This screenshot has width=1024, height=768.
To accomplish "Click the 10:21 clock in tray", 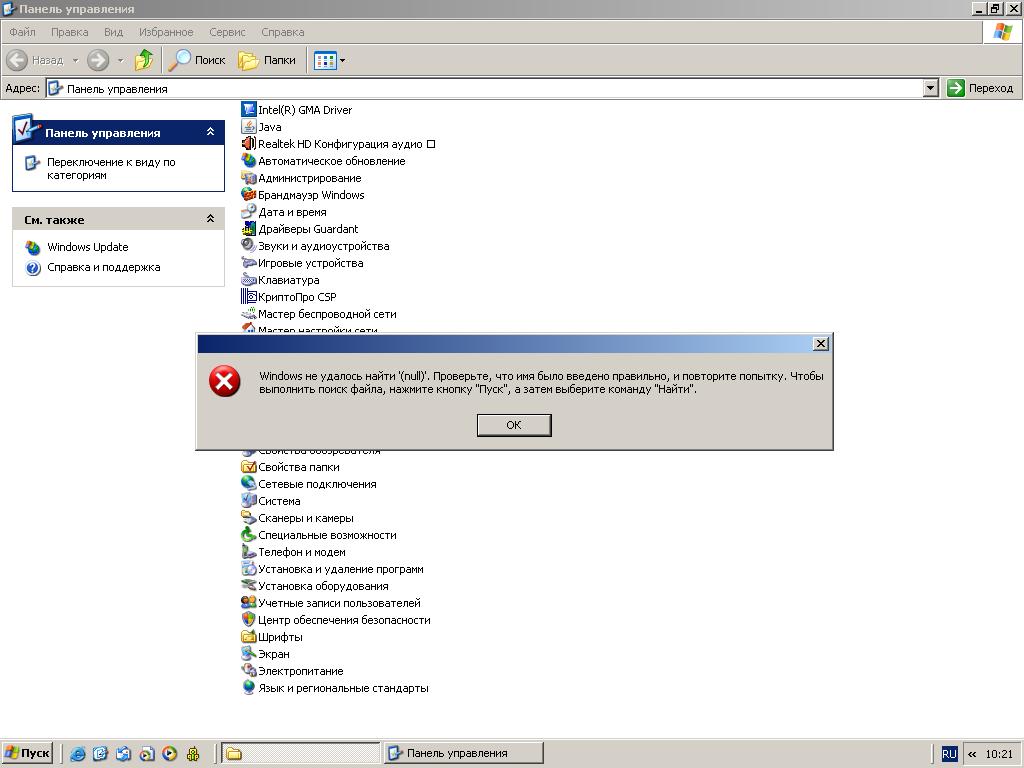I will click(999, 754).
